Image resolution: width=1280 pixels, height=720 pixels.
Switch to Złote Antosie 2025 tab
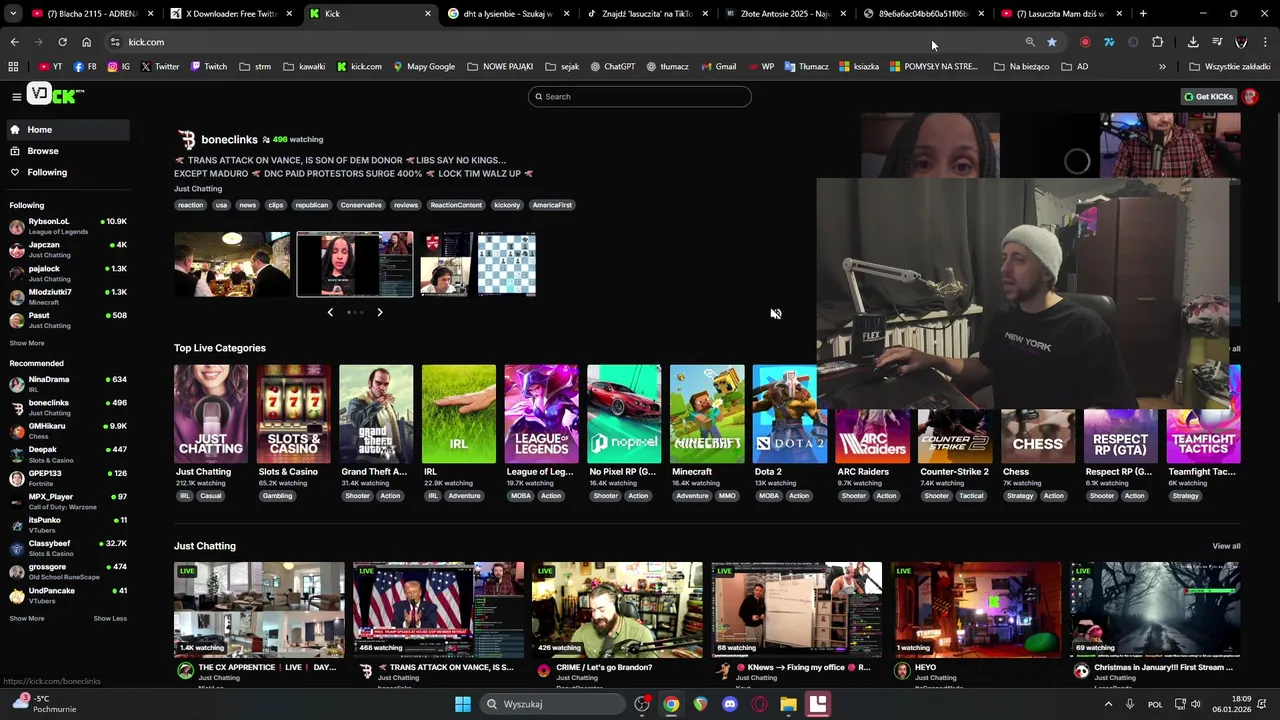[786, 14]
